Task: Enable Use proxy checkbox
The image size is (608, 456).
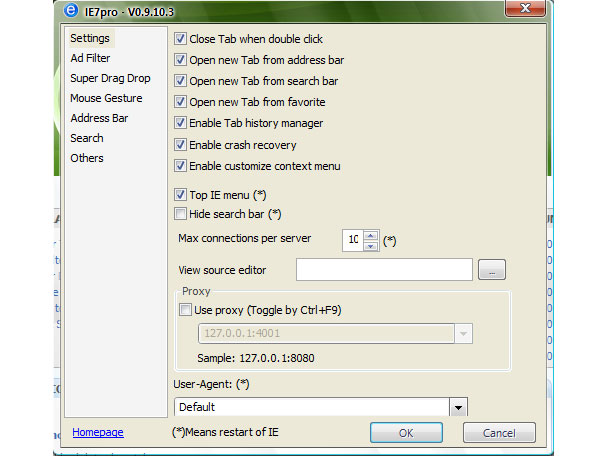Action: [185, 310]
